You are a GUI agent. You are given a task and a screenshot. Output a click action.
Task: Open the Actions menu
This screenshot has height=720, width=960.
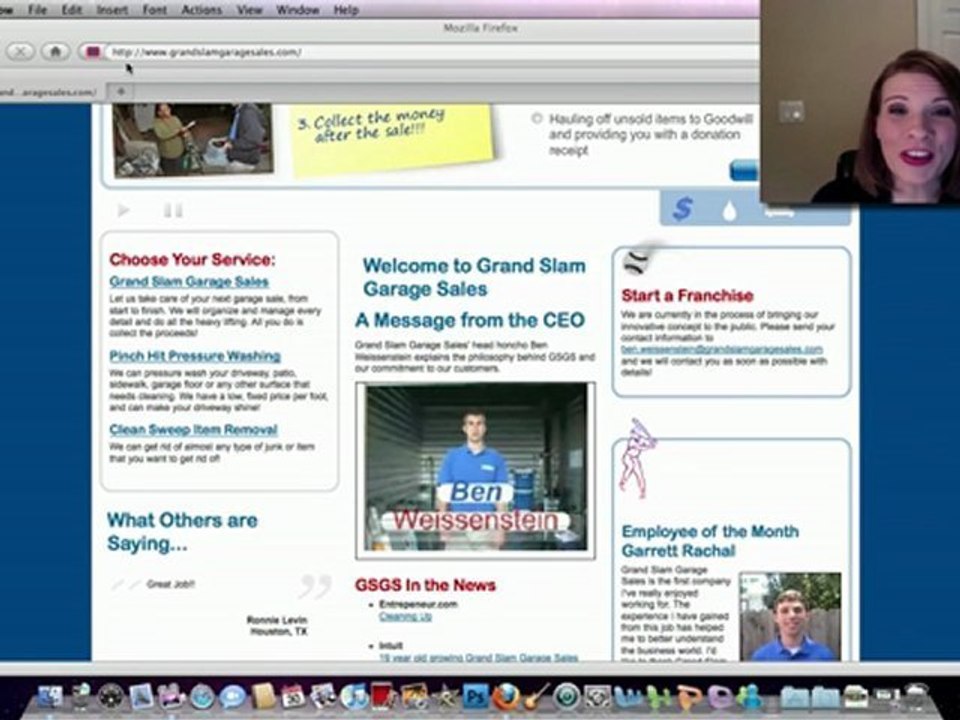201,10
